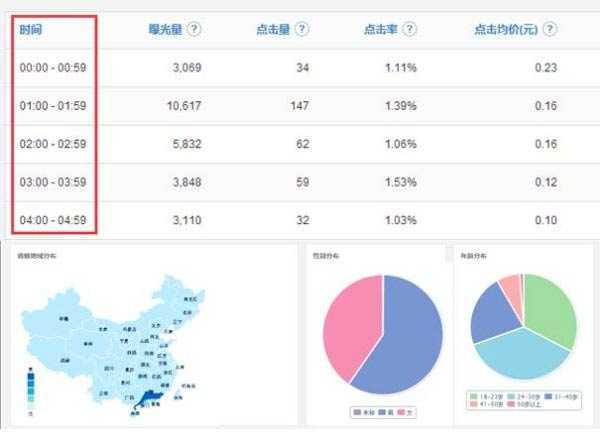Toggle the 41-50岁 legend entry
This screenshot has height=445, width=600.
(486, 404)
